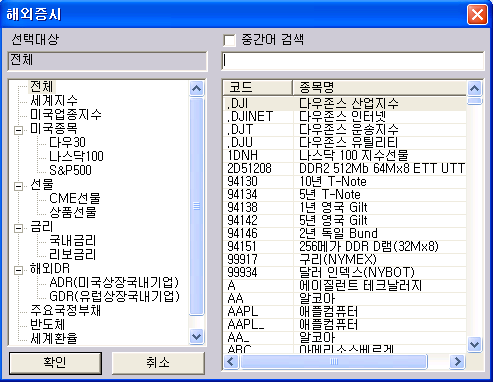Image resolution: width=493 pixels, height=382 pixels.
Task: Select the AA 알코아 row
Action: click(x=345, y=299)
